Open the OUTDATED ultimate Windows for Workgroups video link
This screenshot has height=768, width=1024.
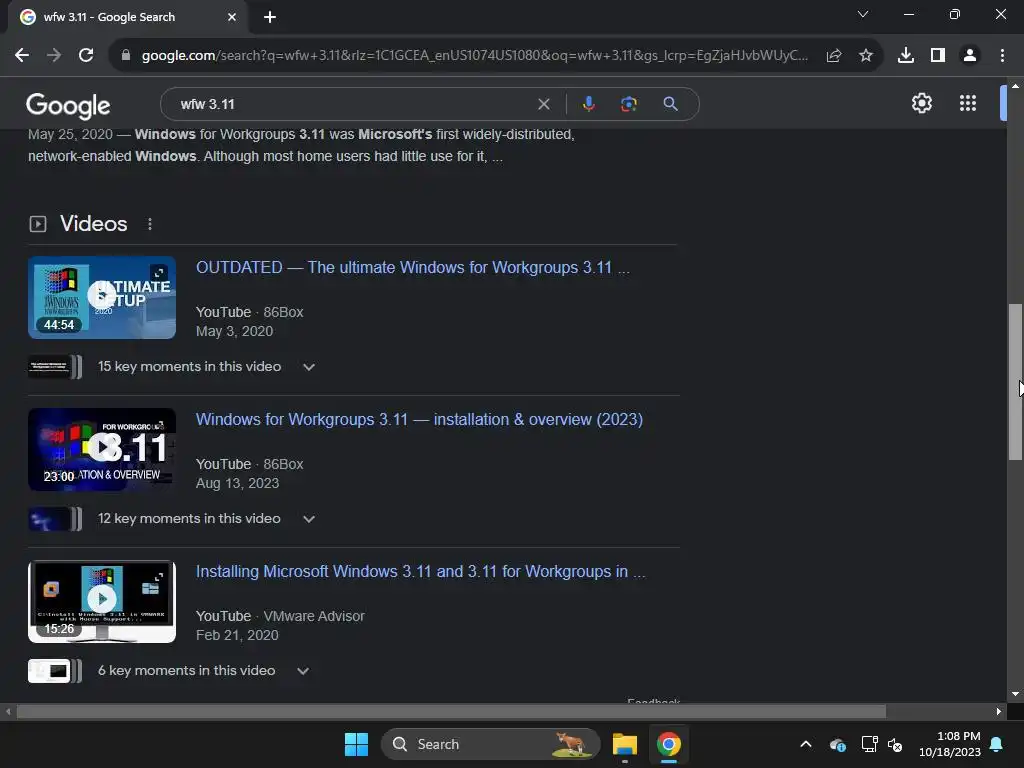click(413, 268)
